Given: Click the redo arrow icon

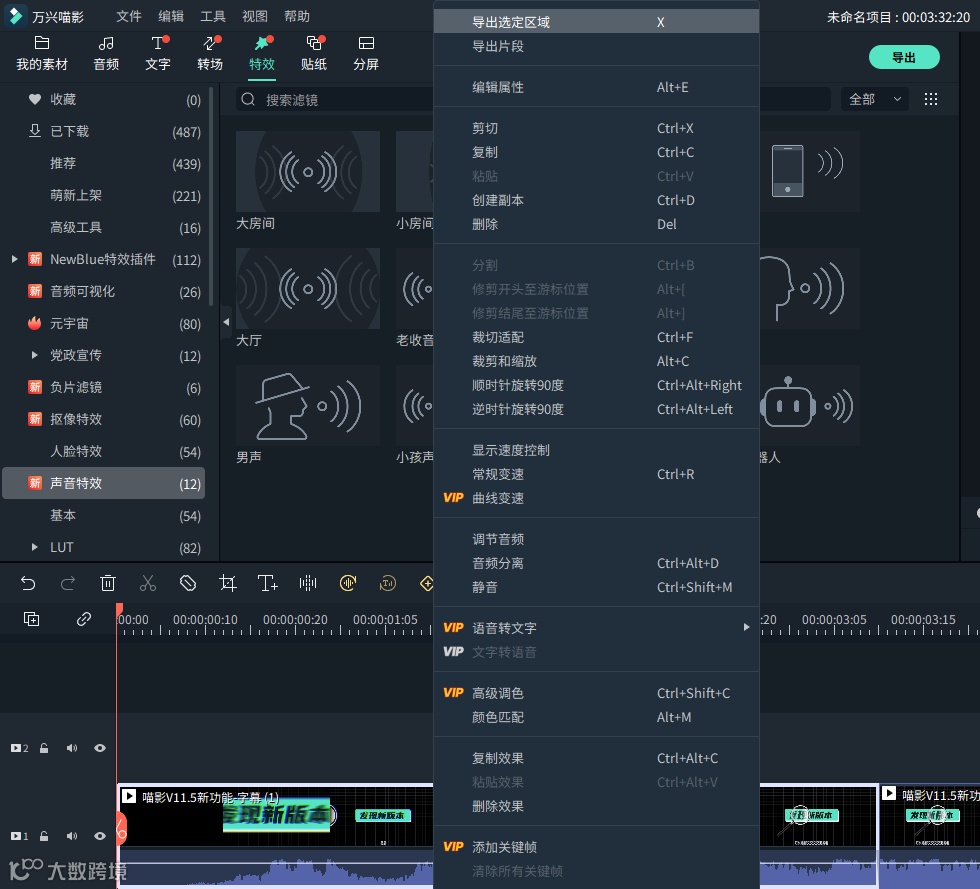Looking at the screenshot, I should [68, 583].
